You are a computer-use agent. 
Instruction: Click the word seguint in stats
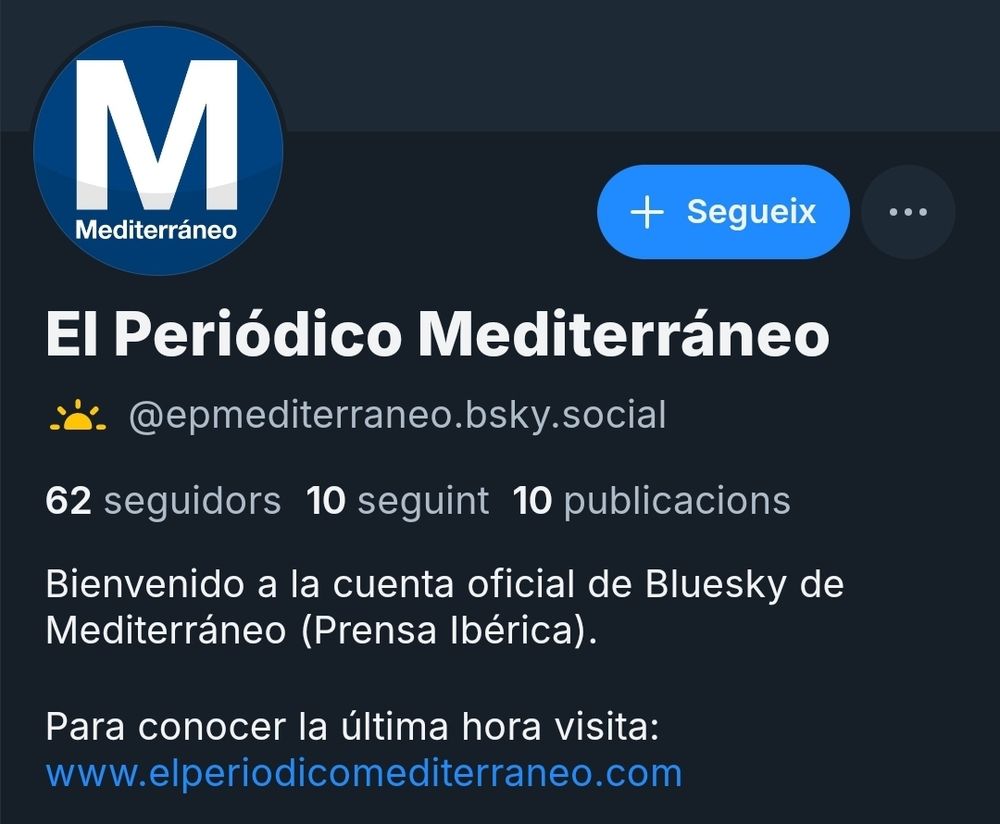423,501
